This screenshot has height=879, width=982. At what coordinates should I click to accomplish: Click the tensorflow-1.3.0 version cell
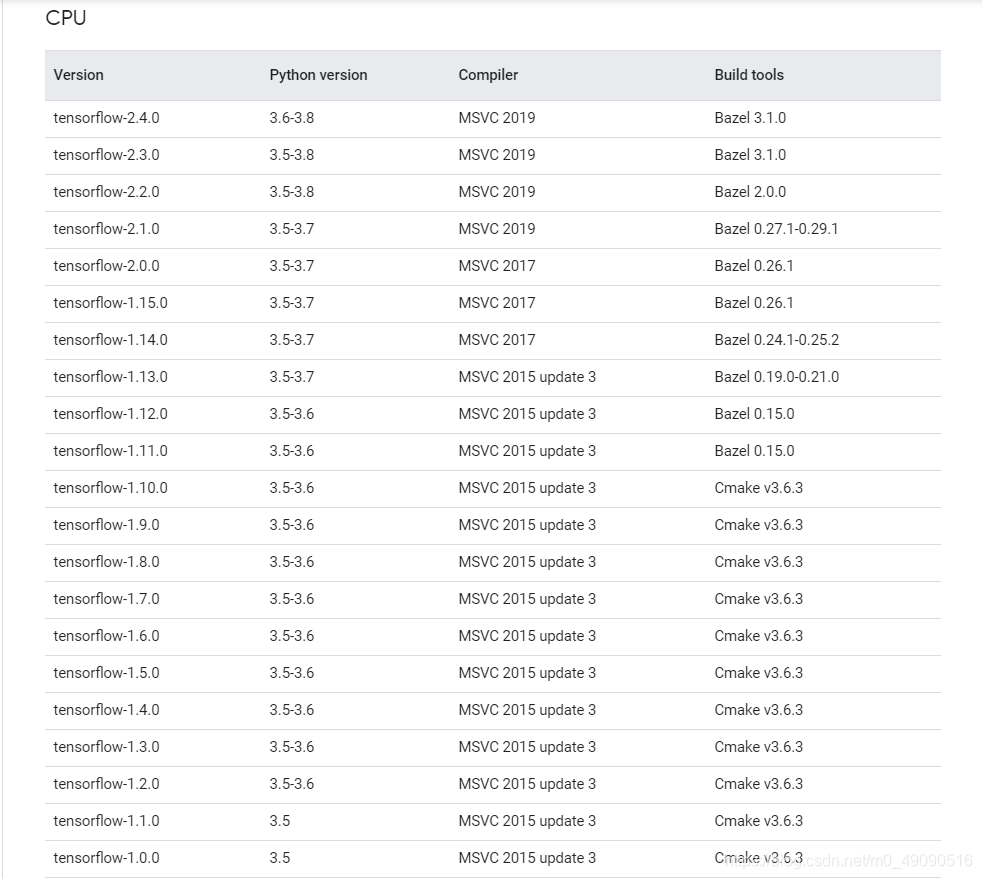pyautogui.click(x=106, y=746)
